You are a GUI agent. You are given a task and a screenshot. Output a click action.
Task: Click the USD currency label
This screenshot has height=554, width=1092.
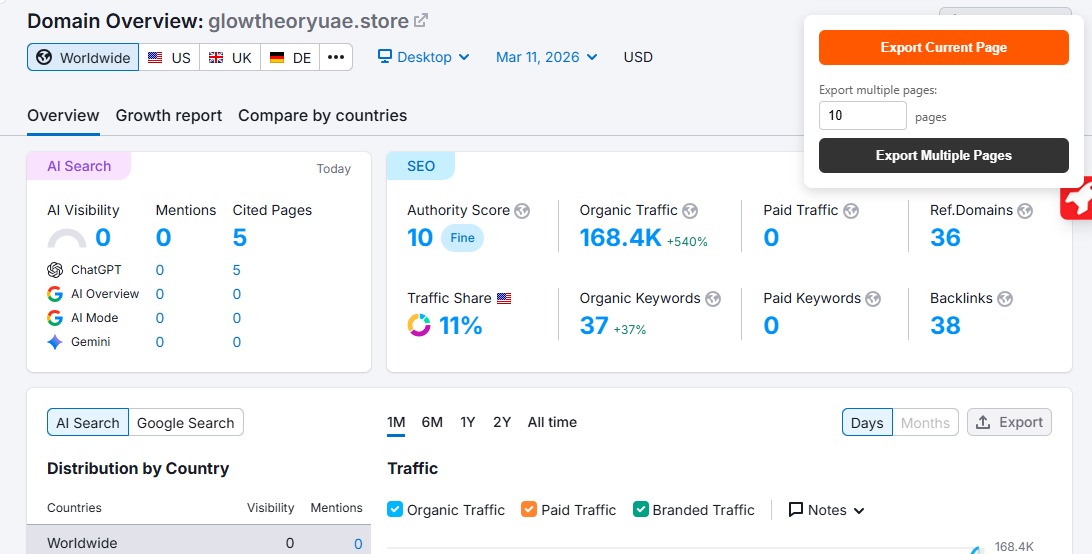pyautogui.click(x=638, y=57)
